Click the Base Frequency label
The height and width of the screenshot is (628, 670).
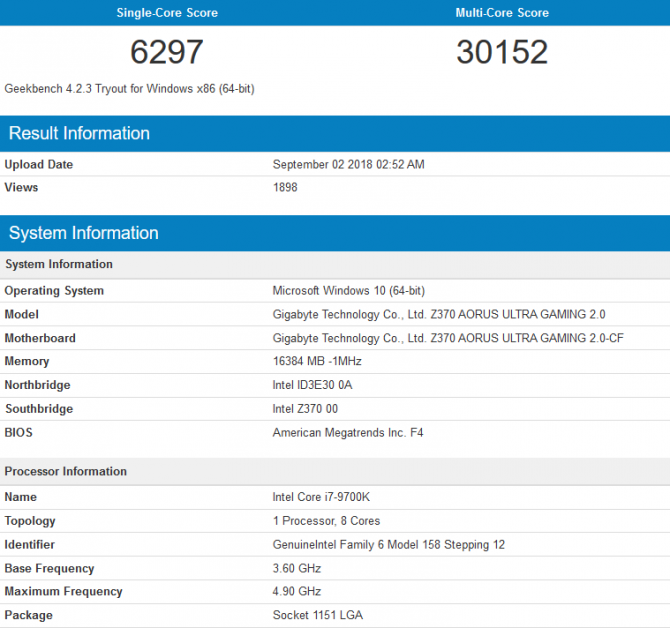pos(49,569)
